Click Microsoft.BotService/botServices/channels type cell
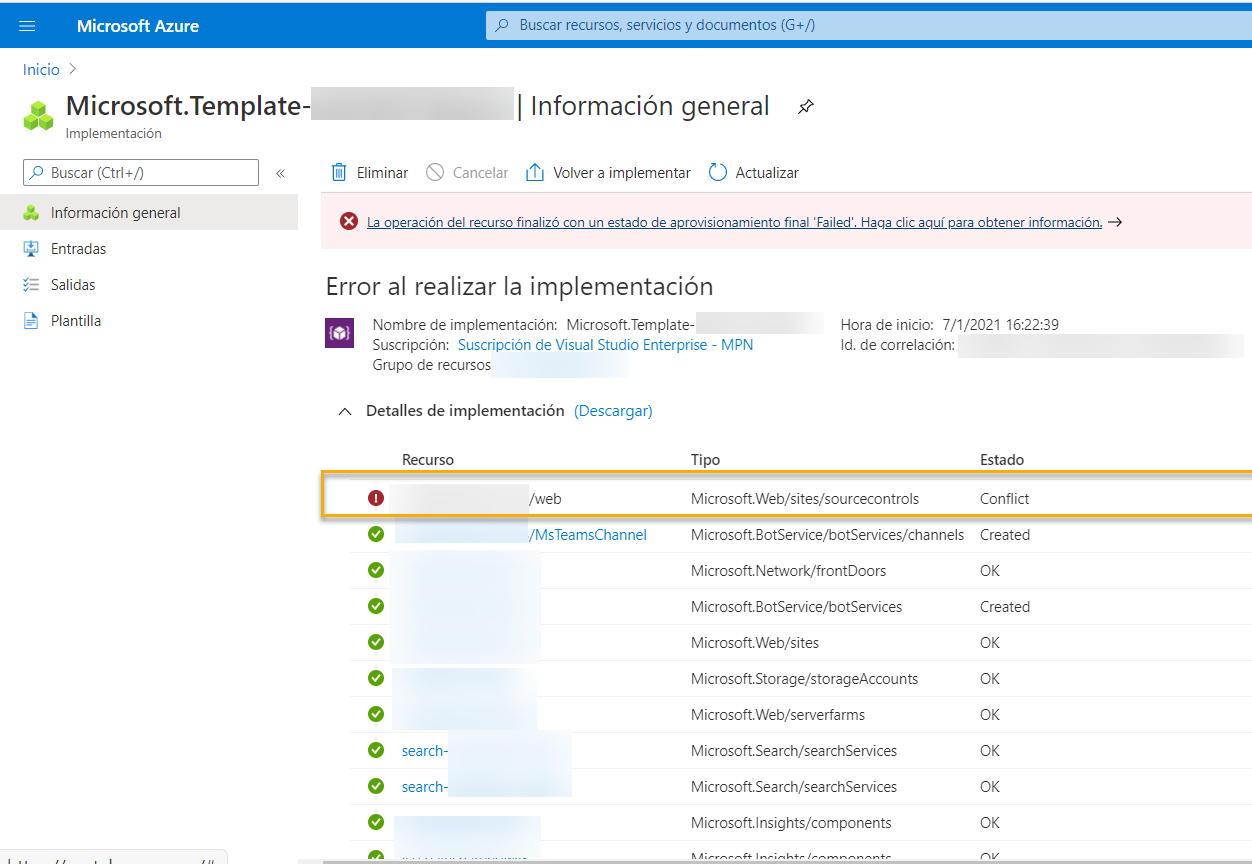Viewport: 1252px width, 864px height. [x=828, y=535]
